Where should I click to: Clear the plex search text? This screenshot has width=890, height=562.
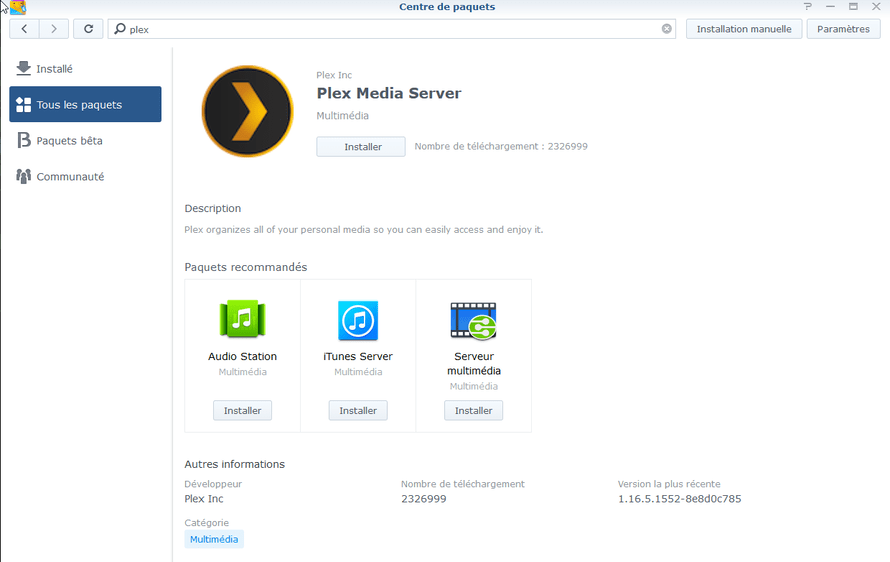click(666, 29)
